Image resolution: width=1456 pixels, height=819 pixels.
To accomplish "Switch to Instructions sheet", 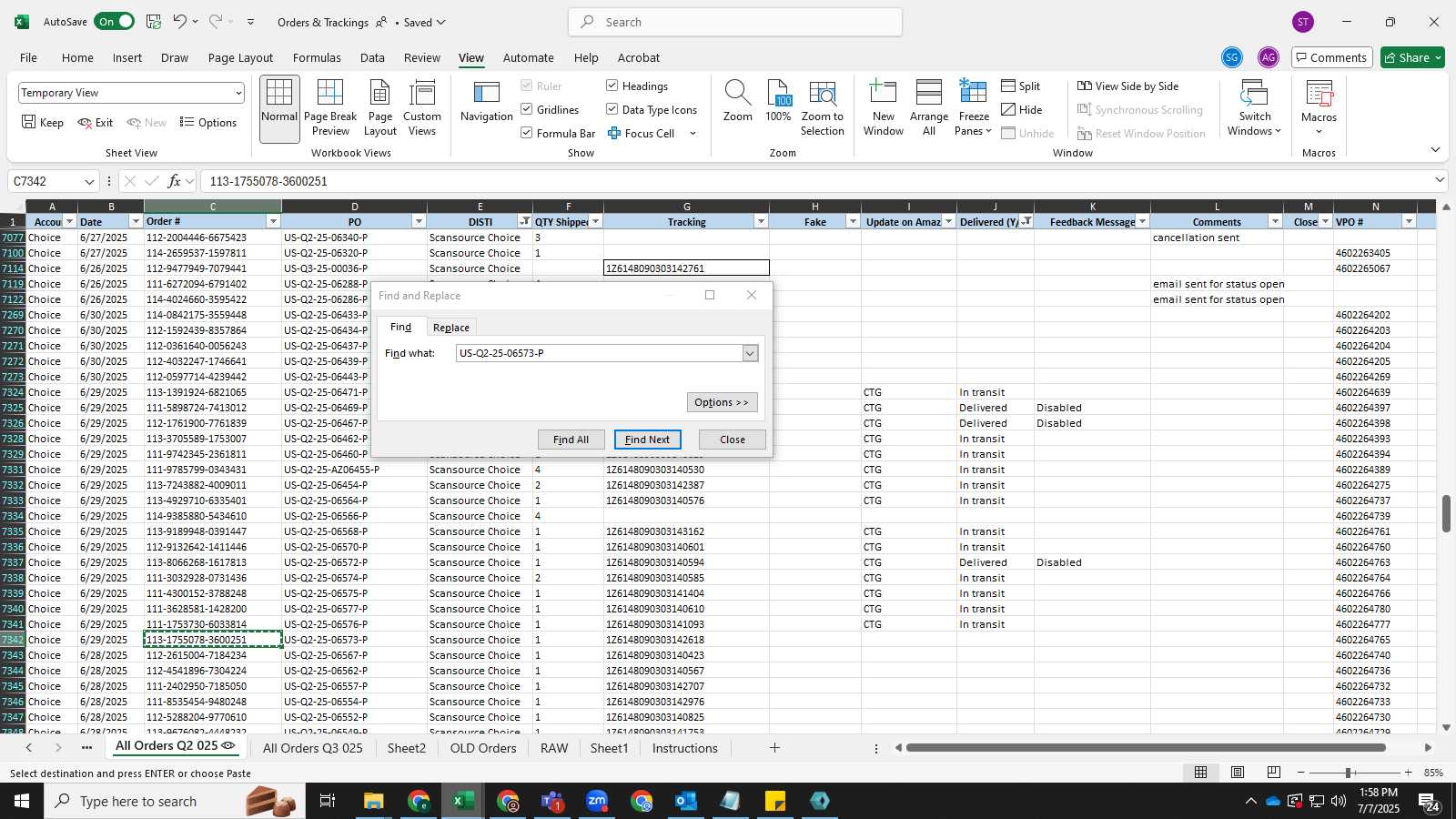I will 684,748.
